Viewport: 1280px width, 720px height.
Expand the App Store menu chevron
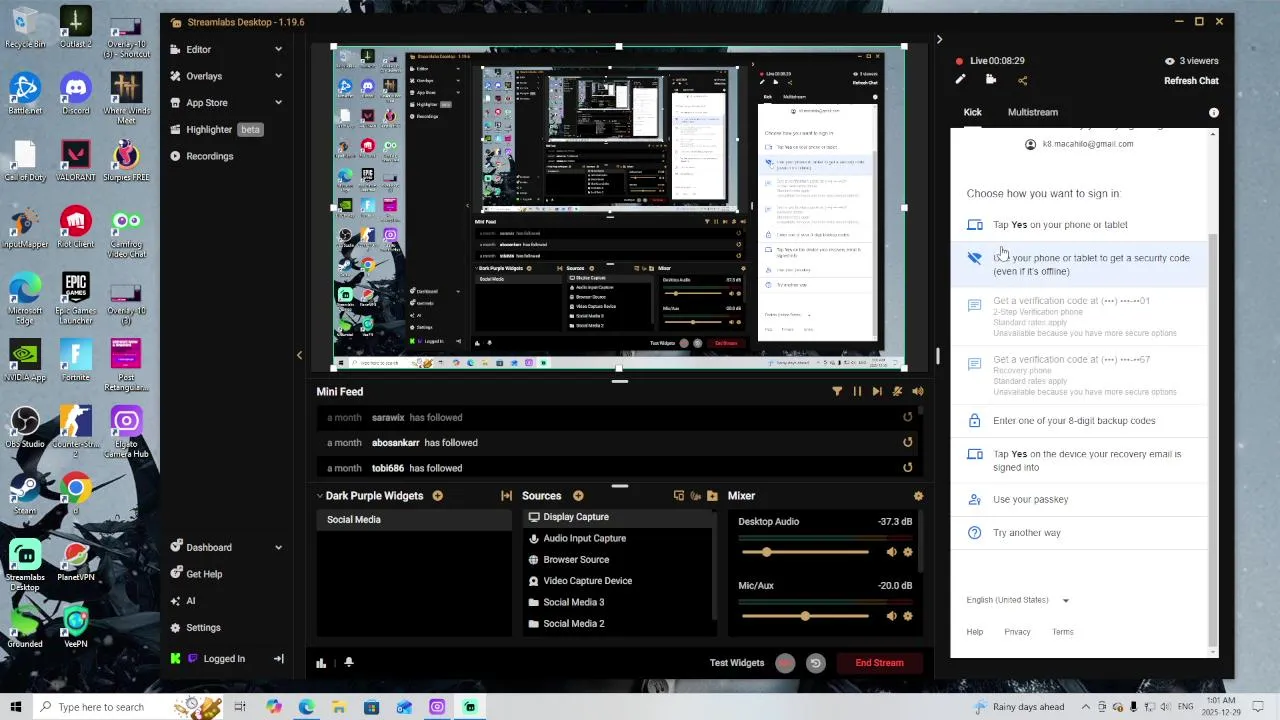278,103
